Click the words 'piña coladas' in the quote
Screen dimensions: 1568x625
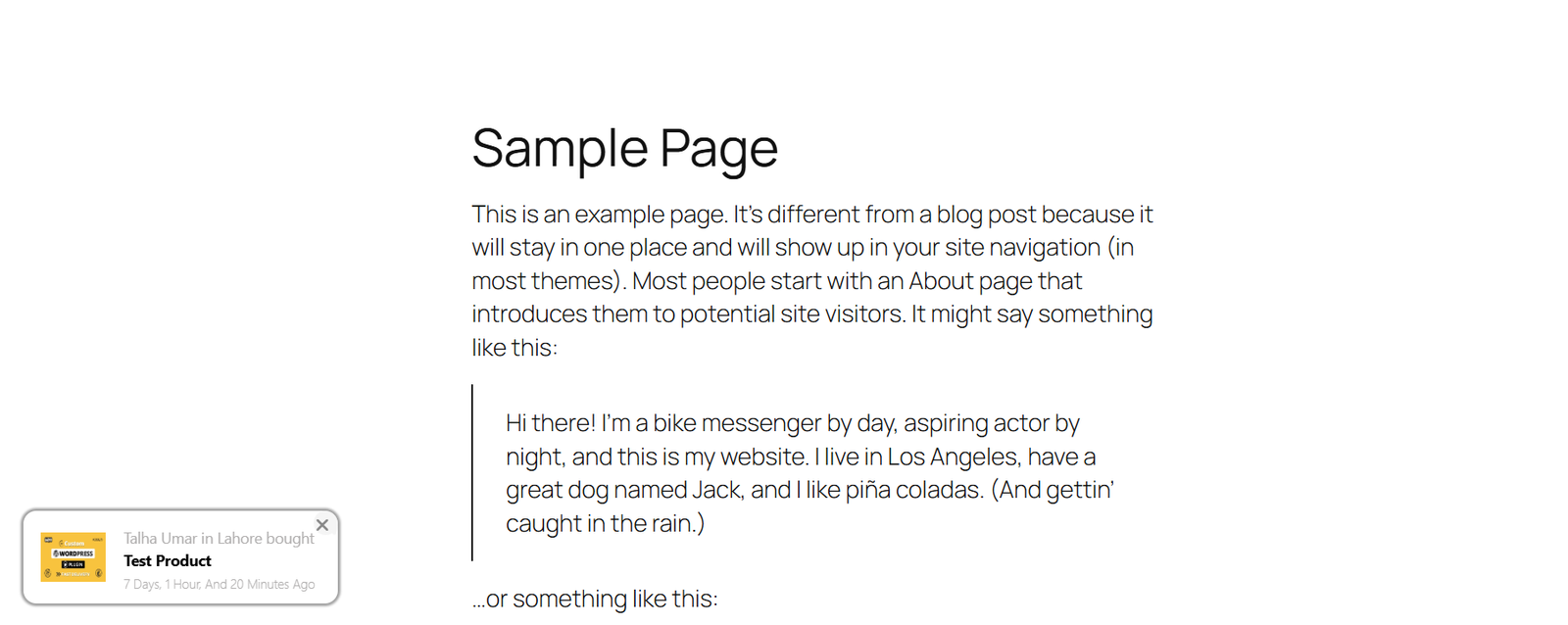pyautogui.click(x=913, y=490)
